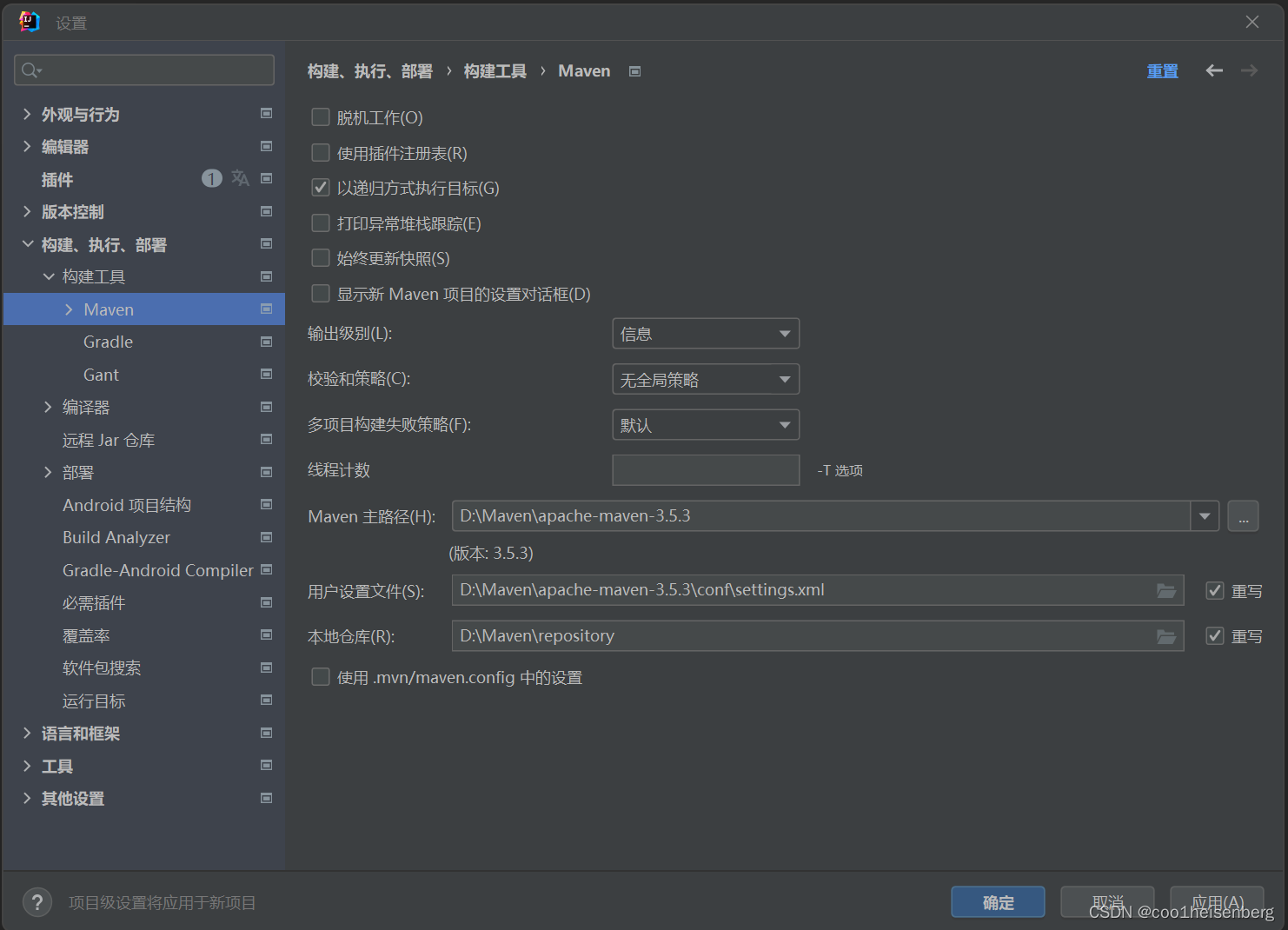This screenshot has height=930, width=1288.
Task: Click the plugin translation icon beside 插件
Action: pyautogui.click(x=241, y=179)
